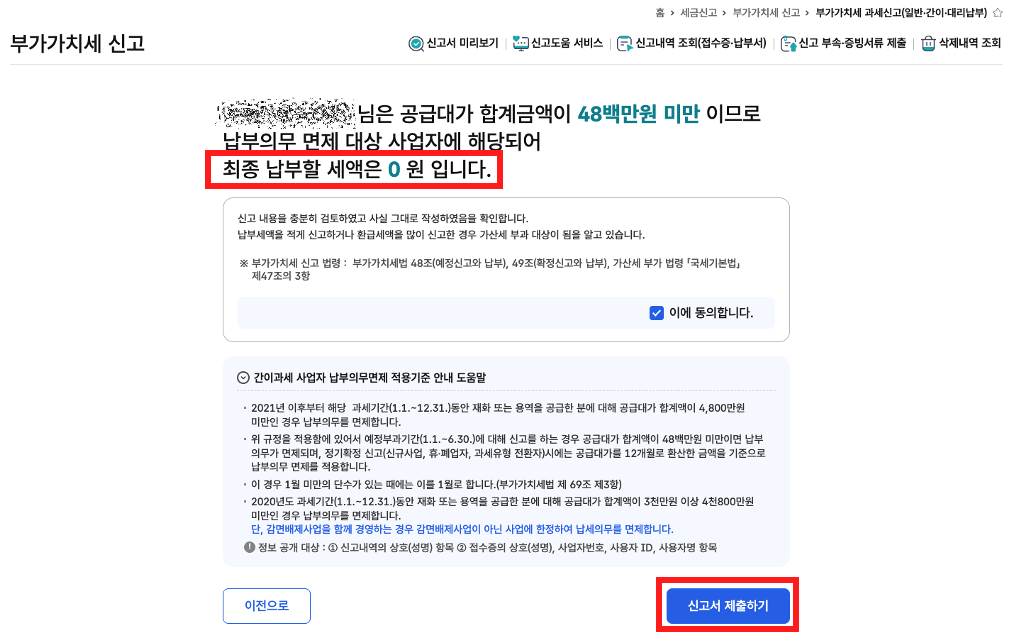Click the 신고서 제출하기 button

[x=728, y=606]
